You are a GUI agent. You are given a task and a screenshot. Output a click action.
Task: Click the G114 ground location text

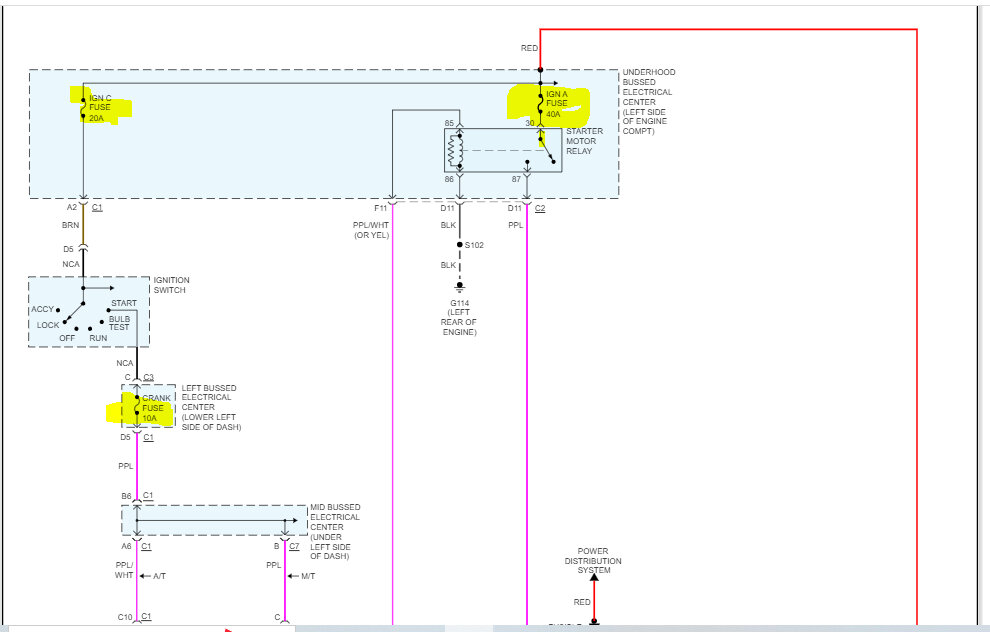[459, 318]
